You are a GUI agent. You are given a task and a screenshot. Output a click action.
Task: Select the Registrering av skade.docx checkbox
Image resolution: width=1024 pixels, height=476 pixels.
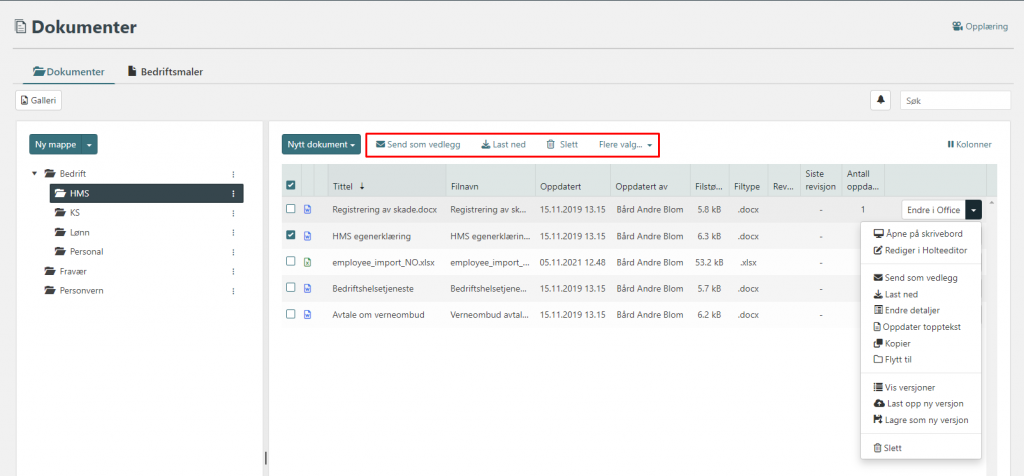click(291, 209)
